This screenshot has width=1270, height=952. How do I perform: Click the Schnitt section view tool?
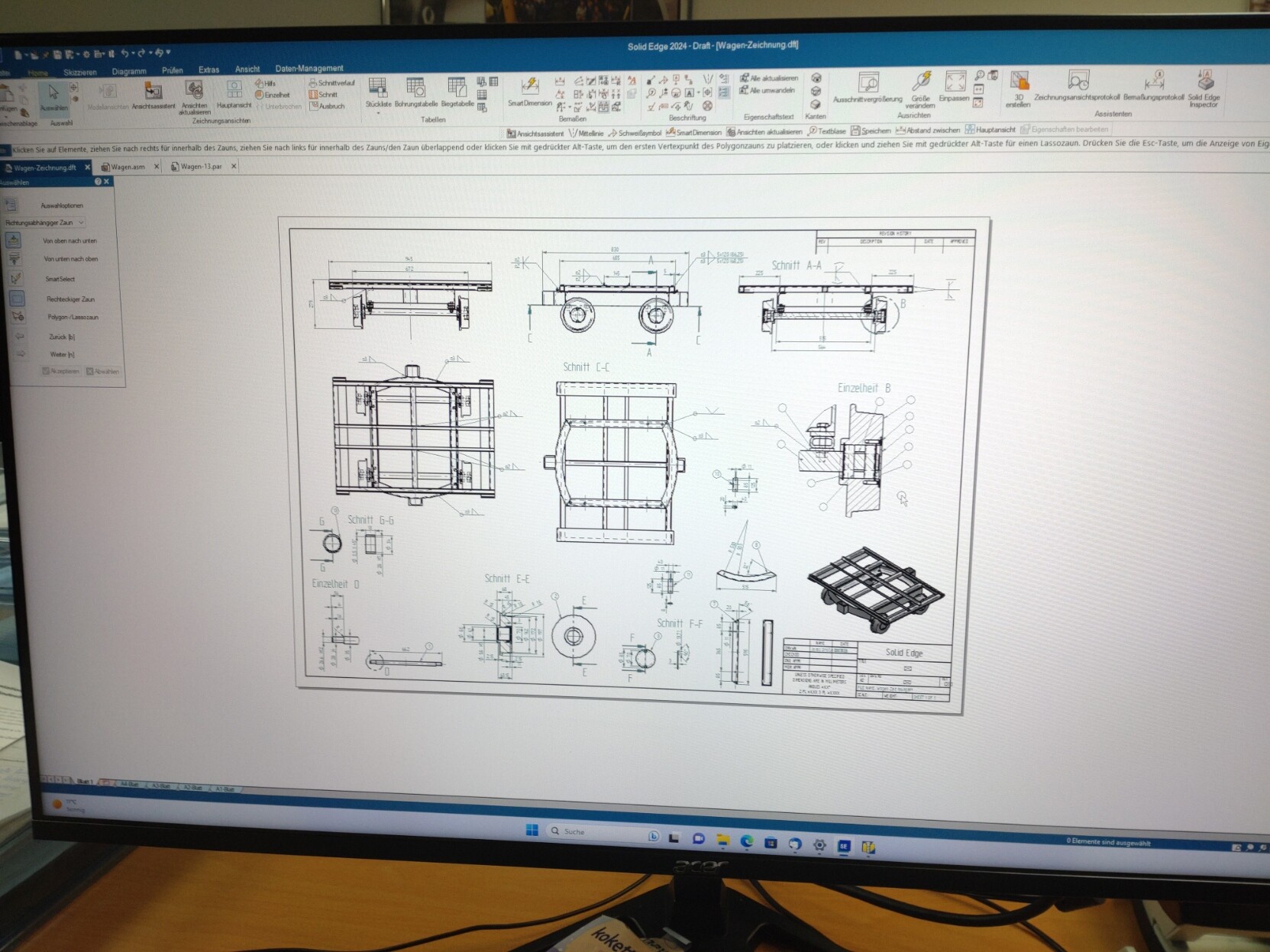(323, 95)
